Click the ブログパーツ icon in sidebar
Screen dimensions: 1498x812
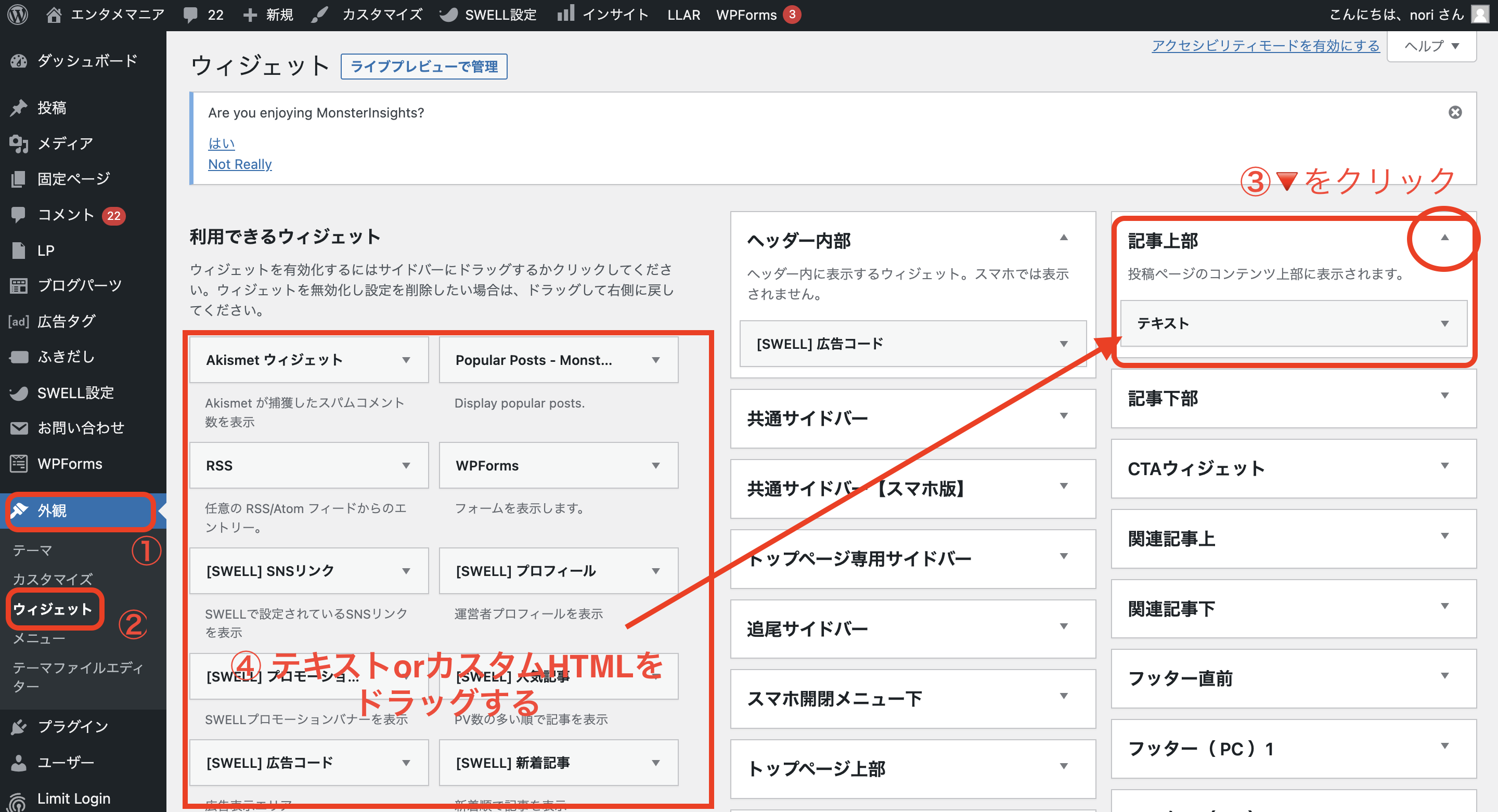(x=19, y=285)
